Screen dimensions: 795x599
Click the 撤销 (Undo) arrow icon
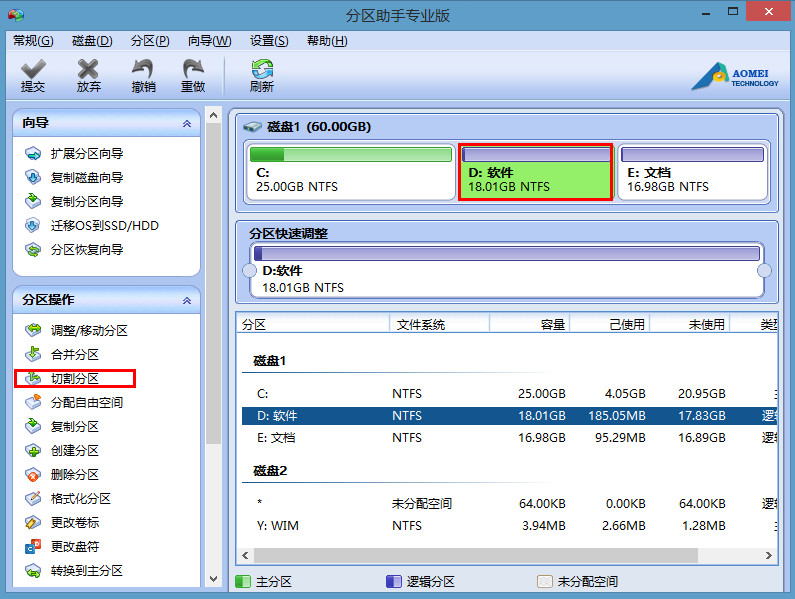click(x=143, y=69)
